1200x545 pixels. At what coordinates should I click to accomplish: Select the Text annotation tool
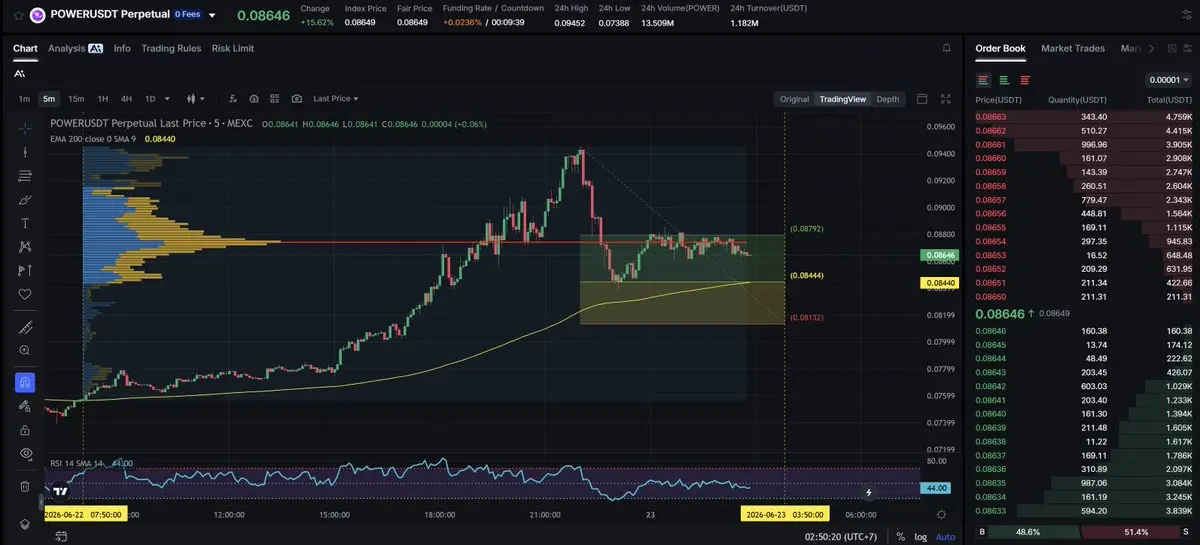click(25, 223)
